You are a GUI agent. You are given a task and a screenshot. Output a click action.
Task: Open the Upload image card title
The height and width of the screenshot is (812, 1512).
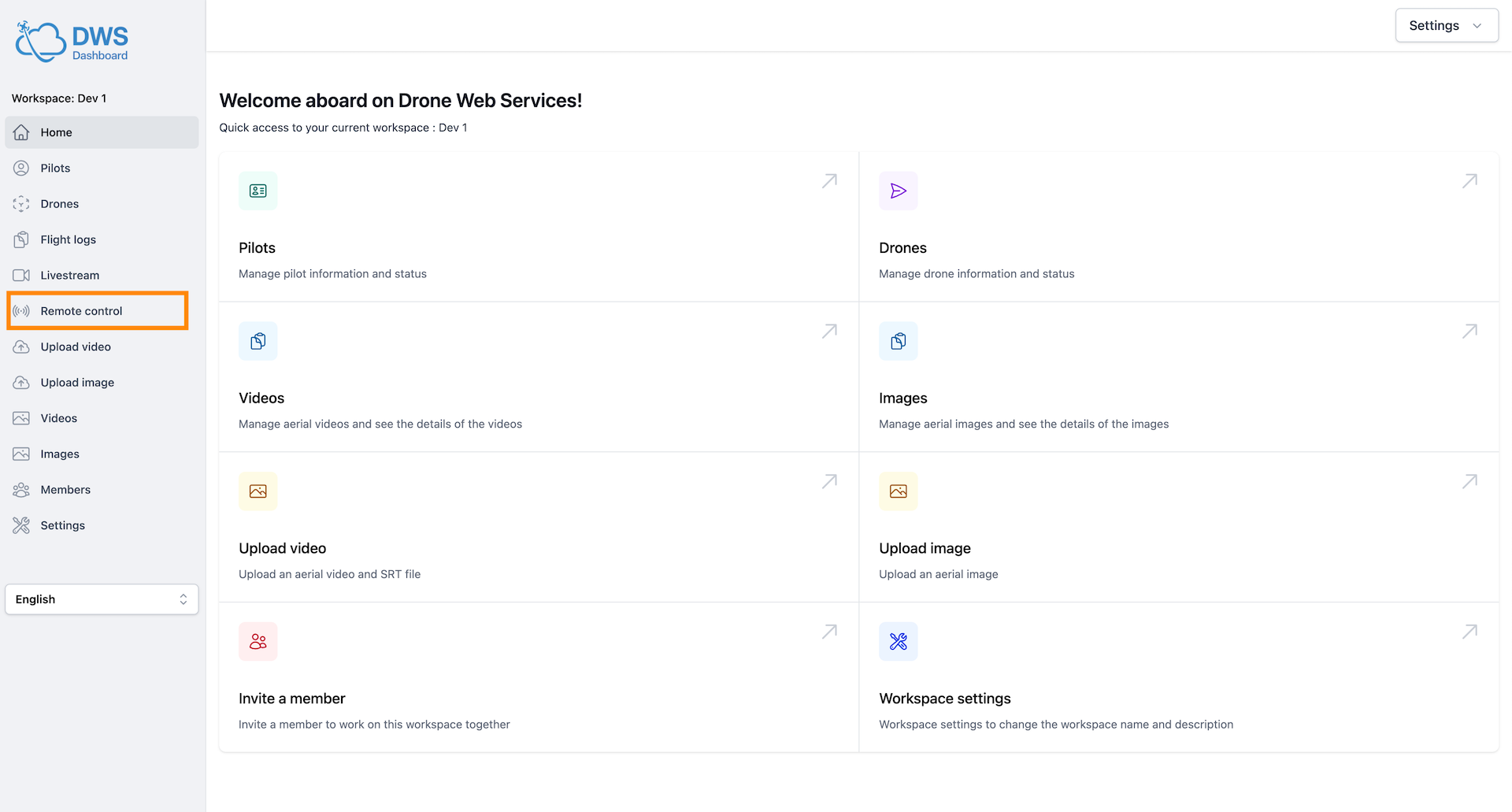(925, 548)
